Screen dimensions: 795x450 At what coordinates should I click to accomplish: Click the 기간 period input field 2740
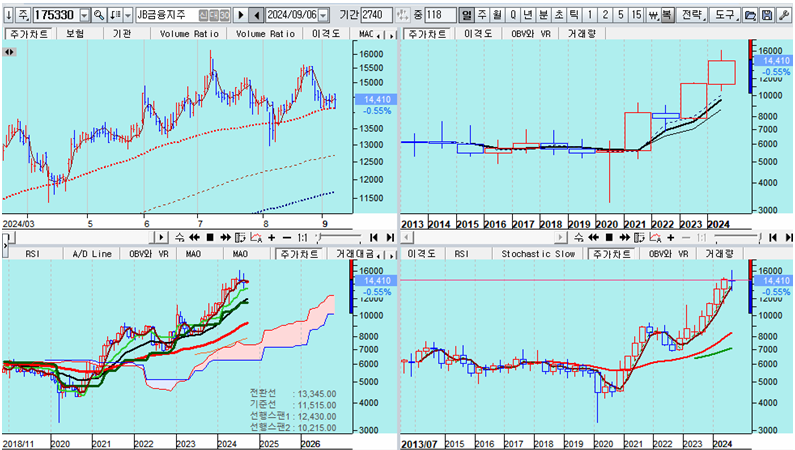[377, 15]
